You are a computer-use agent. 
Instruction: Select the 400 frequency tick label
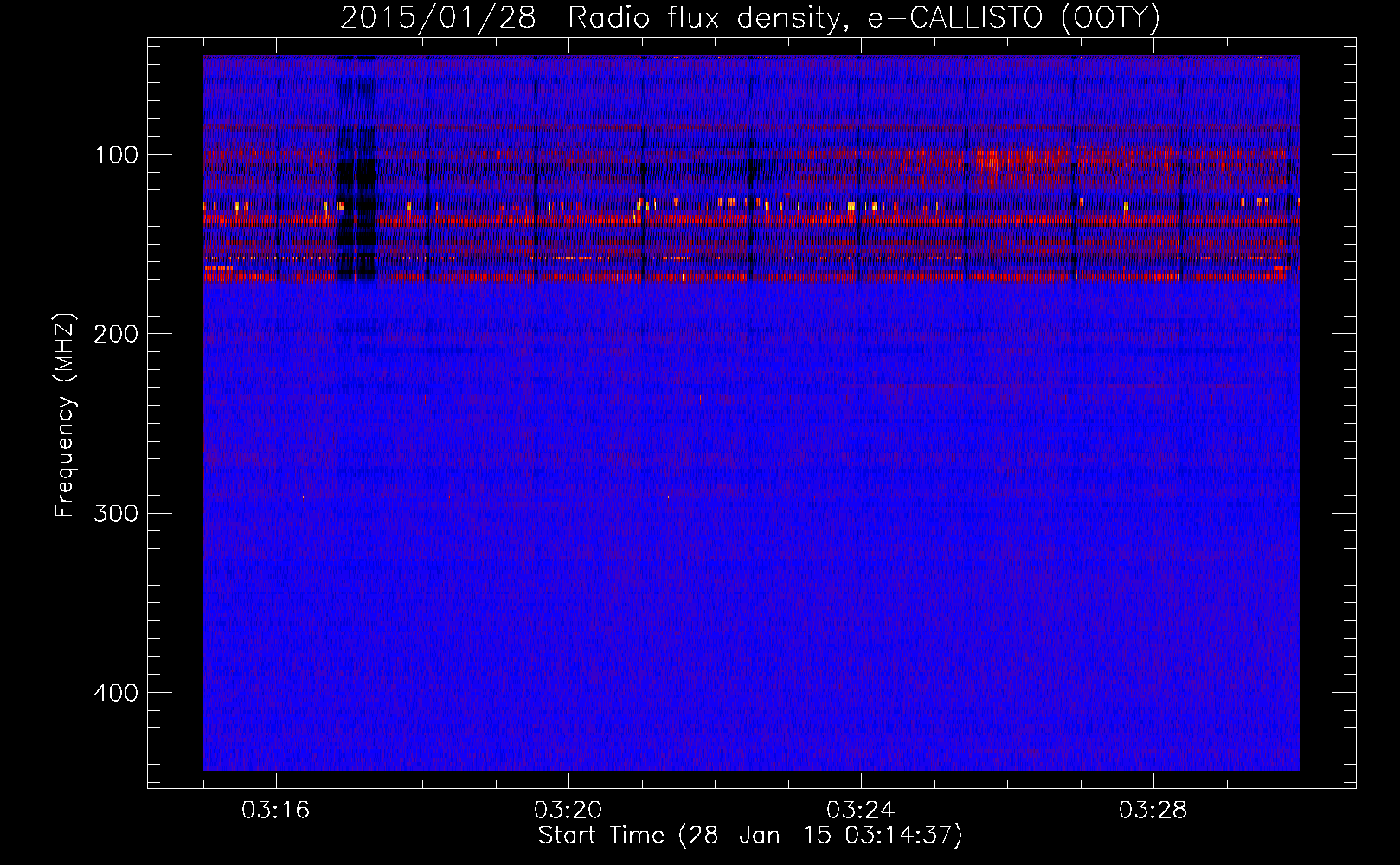click(x=116, y=693)
